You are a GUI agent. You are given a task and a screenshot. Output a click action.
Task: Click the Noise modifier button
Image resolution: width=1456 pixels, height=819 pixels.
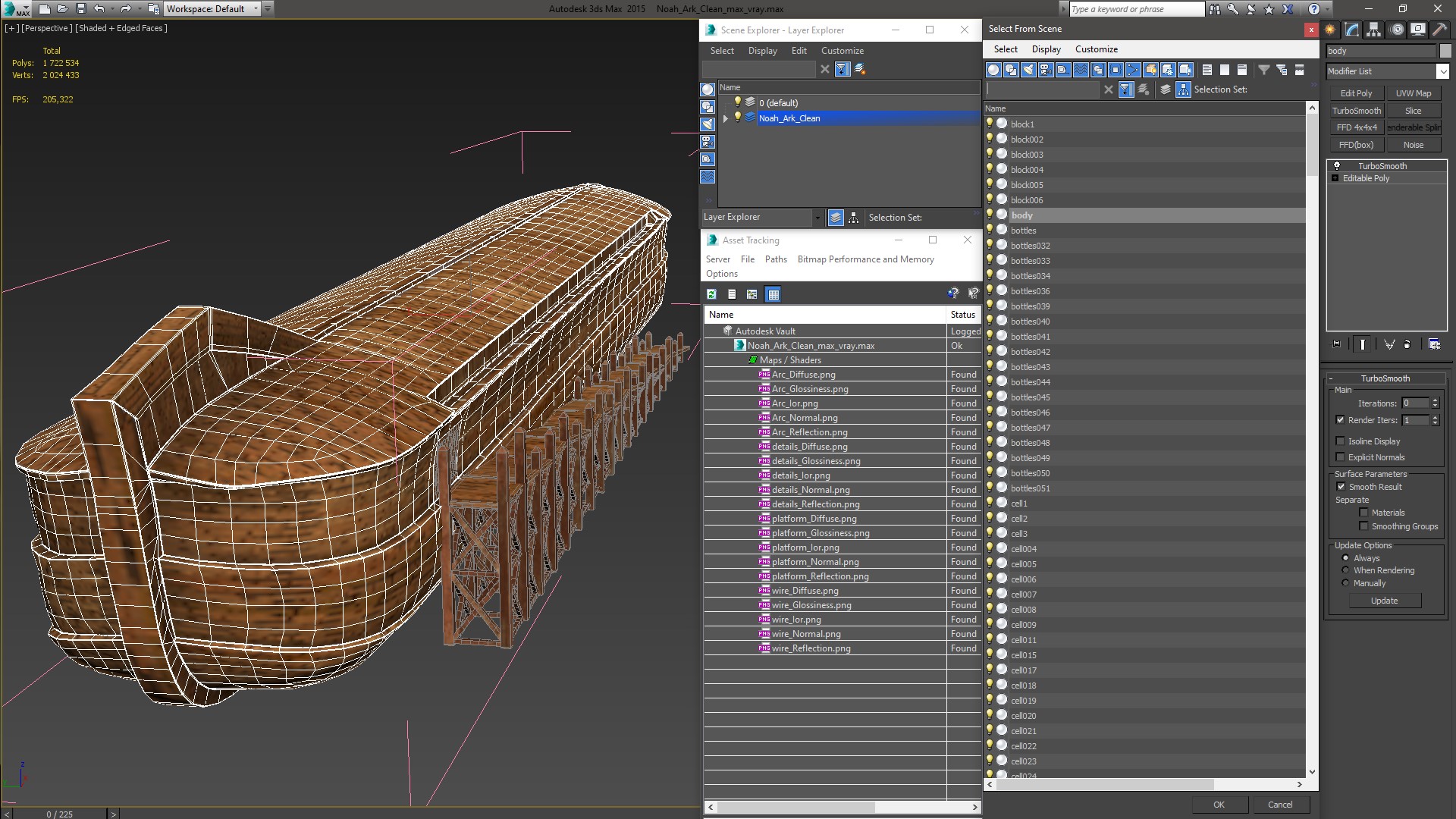click(1414, 145)
